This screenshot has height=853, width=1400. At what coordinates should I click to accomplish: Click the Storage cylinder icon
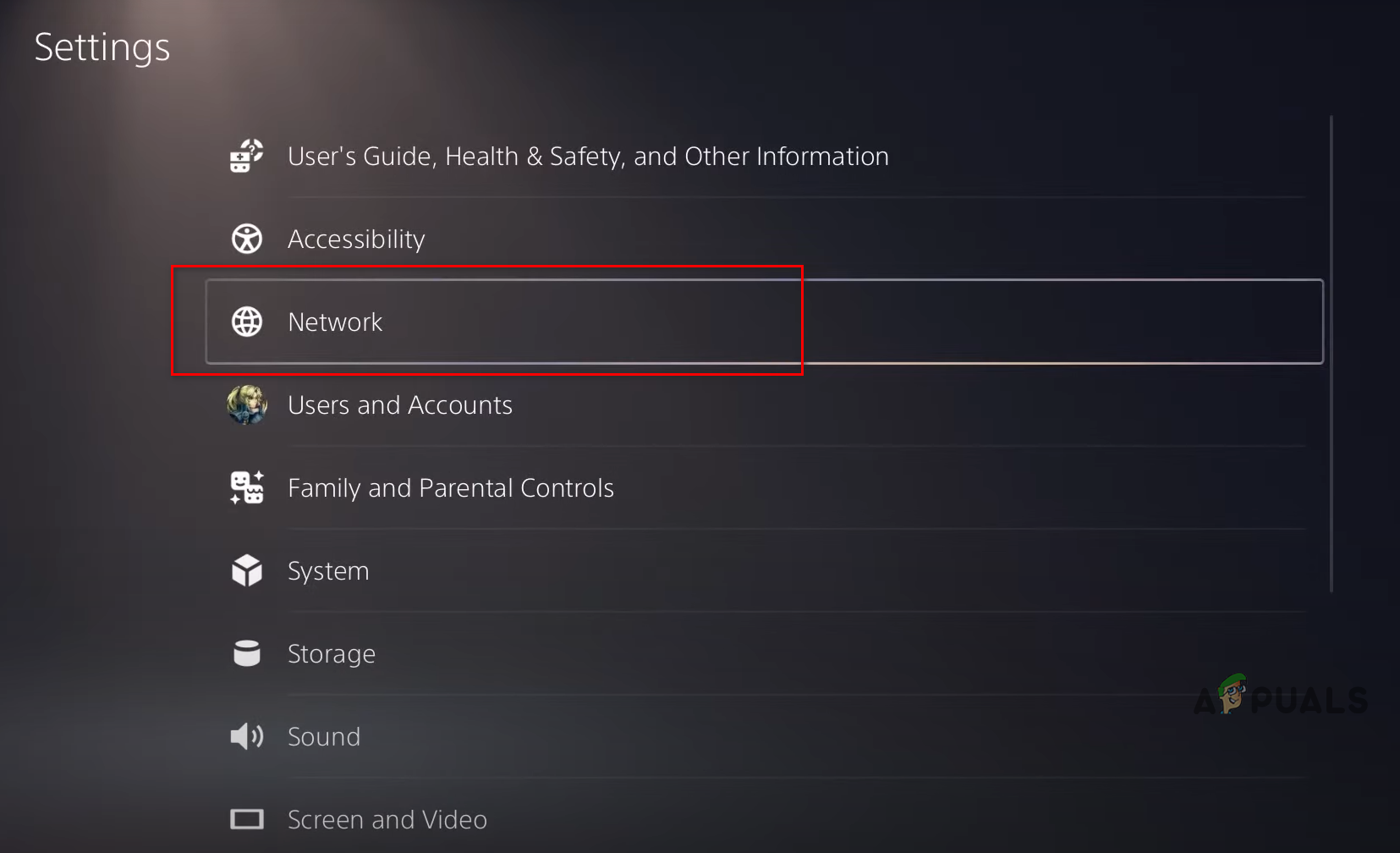247,653
